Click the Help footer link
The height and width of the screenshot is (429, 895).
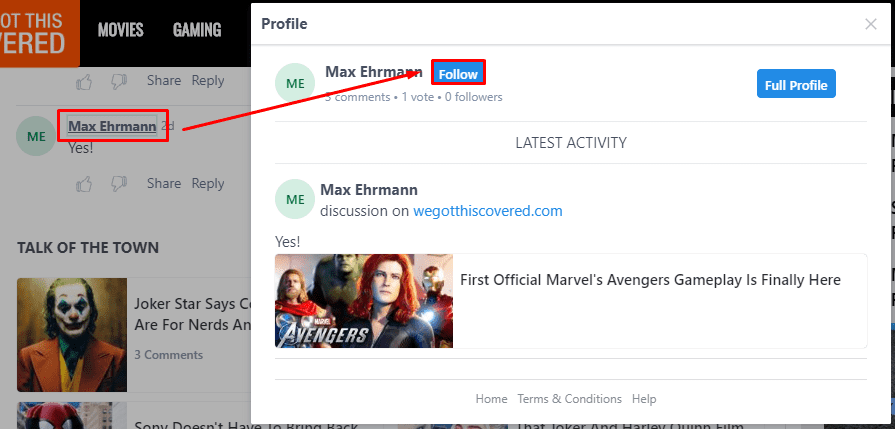pyautogui.click(x=644, y=399)
